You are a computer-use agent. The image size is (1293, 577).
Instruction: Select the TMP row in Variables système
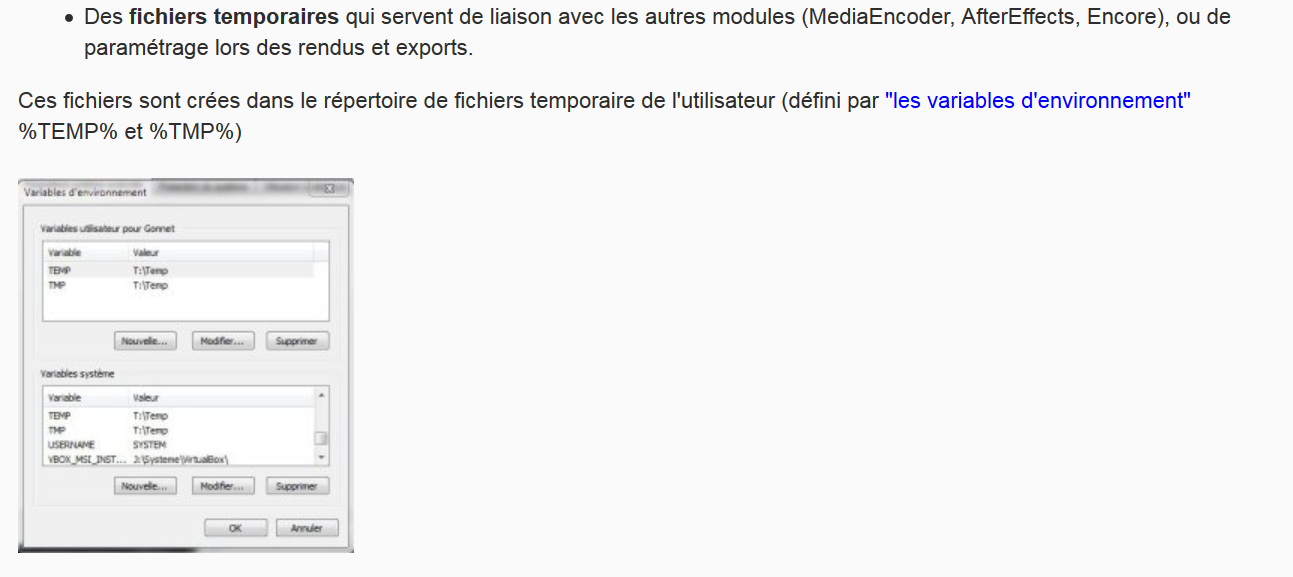pos(179,430)
